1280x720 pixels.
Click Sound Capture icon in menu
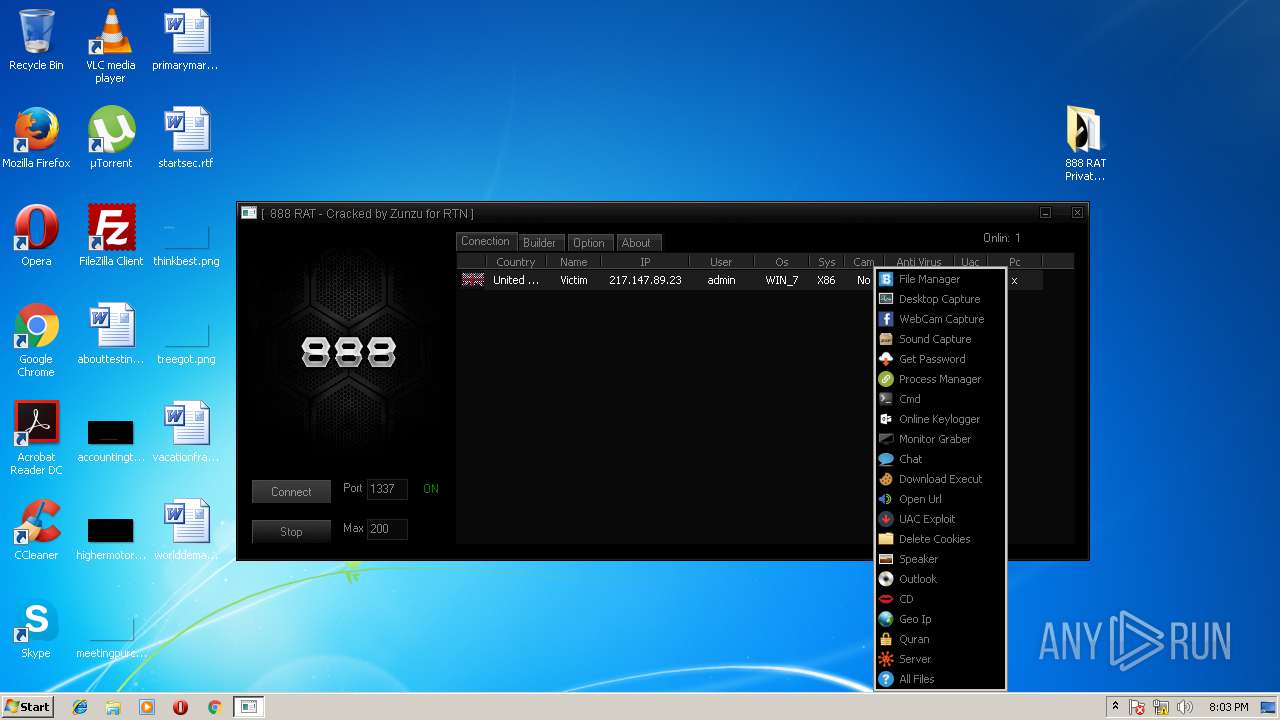click(x=886, y=339)
